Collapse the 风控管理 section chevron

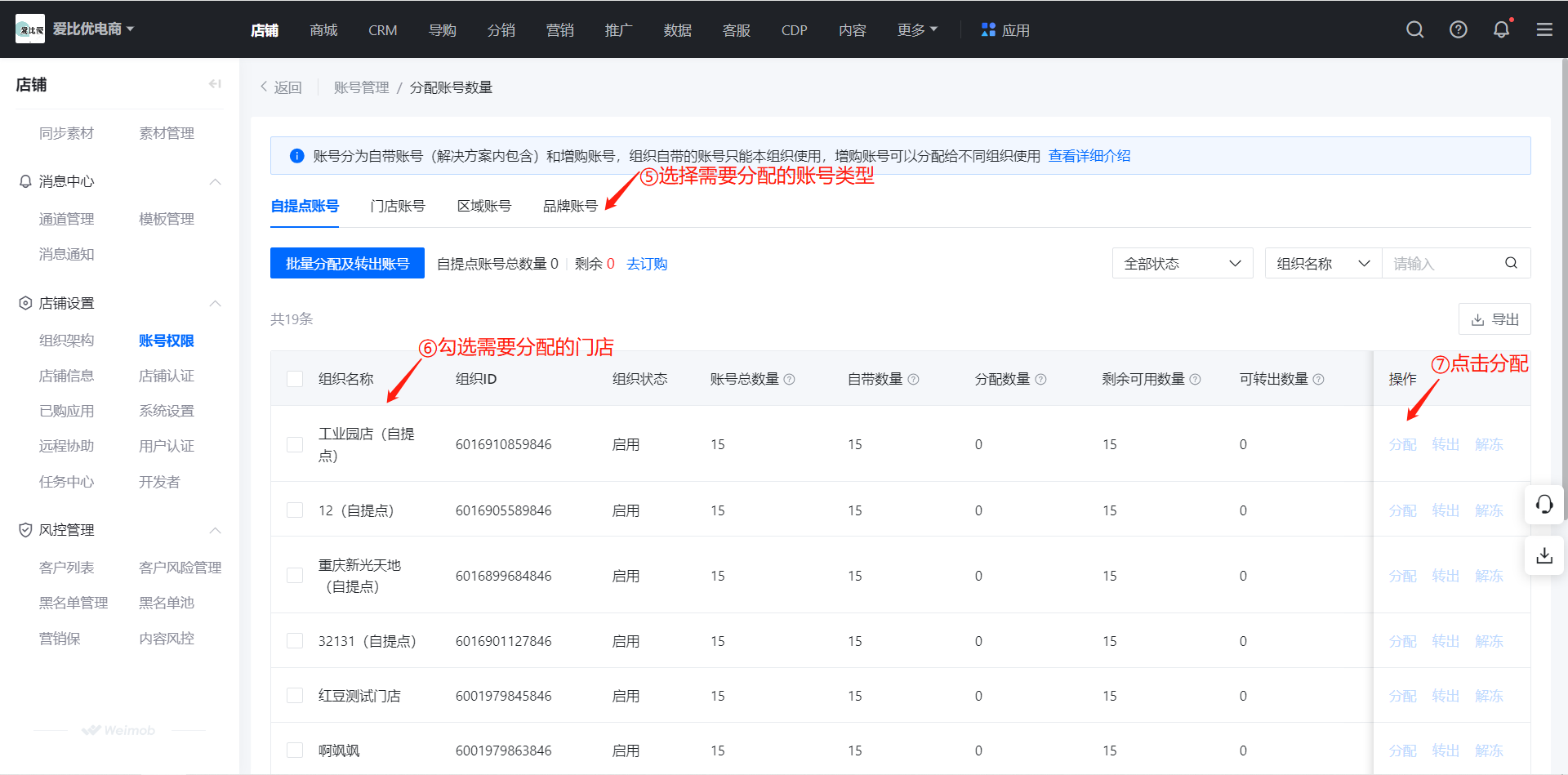coord(216,530)
